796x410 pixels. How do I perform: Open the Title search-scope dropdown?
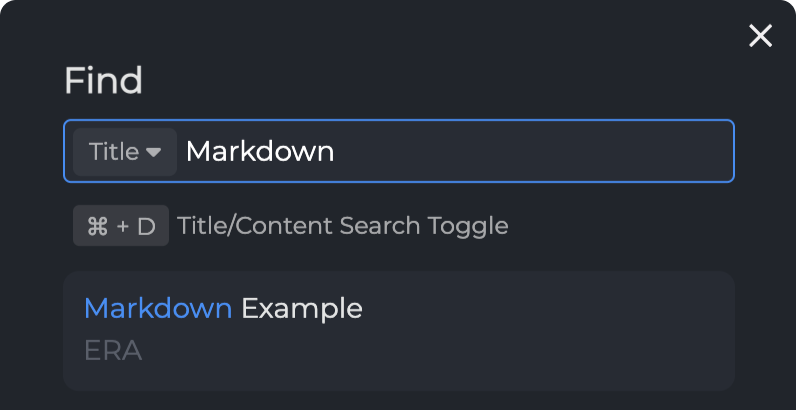[x=125, y=152]
